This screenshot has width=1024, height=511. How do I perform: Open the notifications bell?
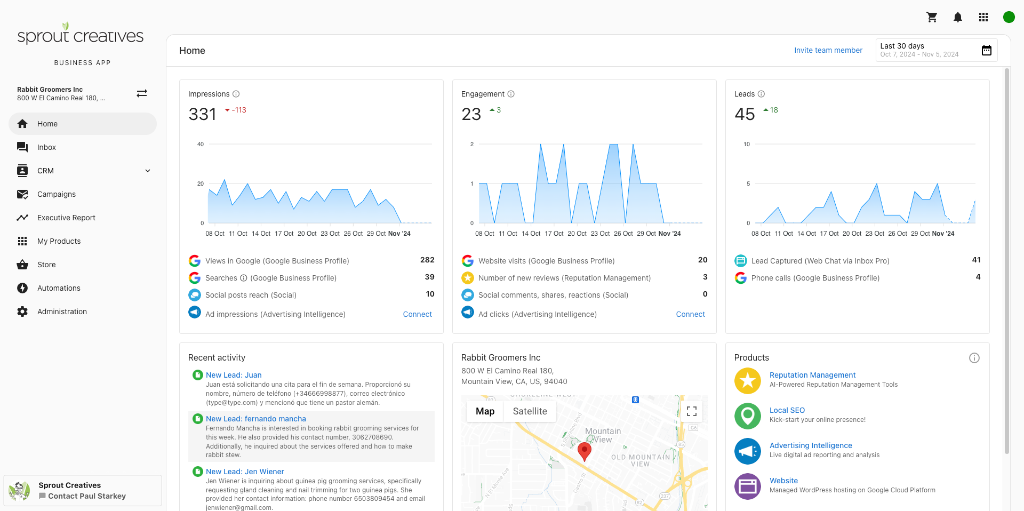tap(957, 17)
